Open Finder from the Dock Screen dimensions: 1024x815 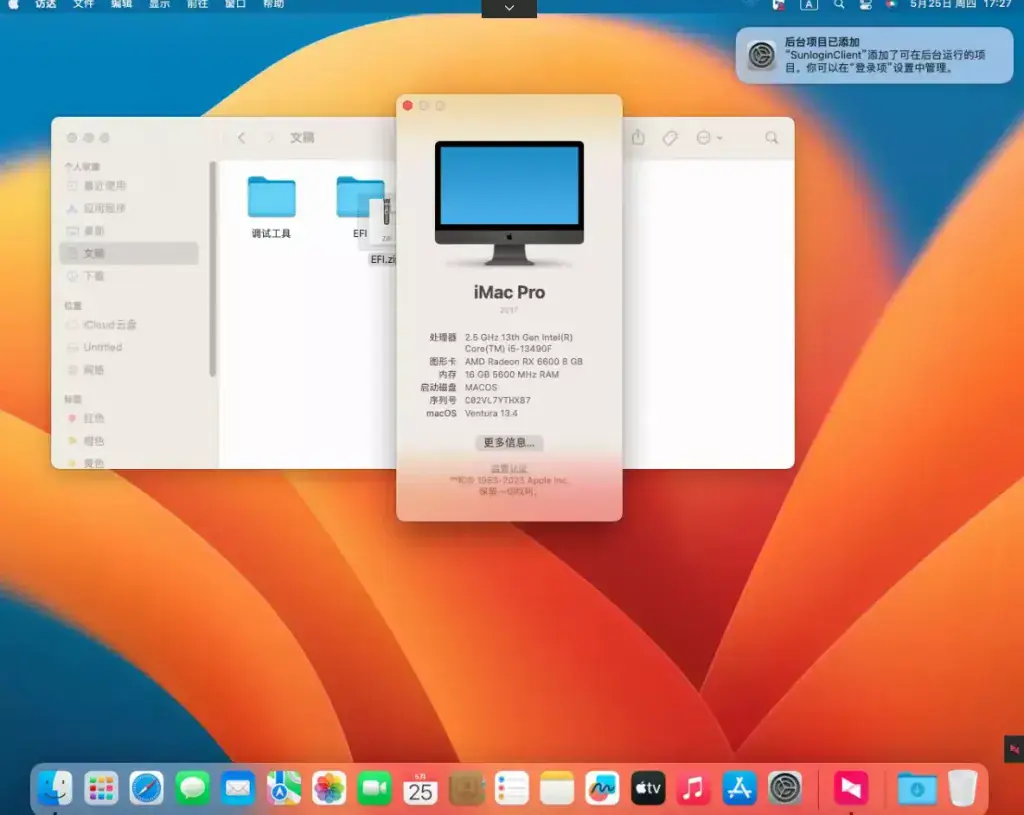pos(55,788)
